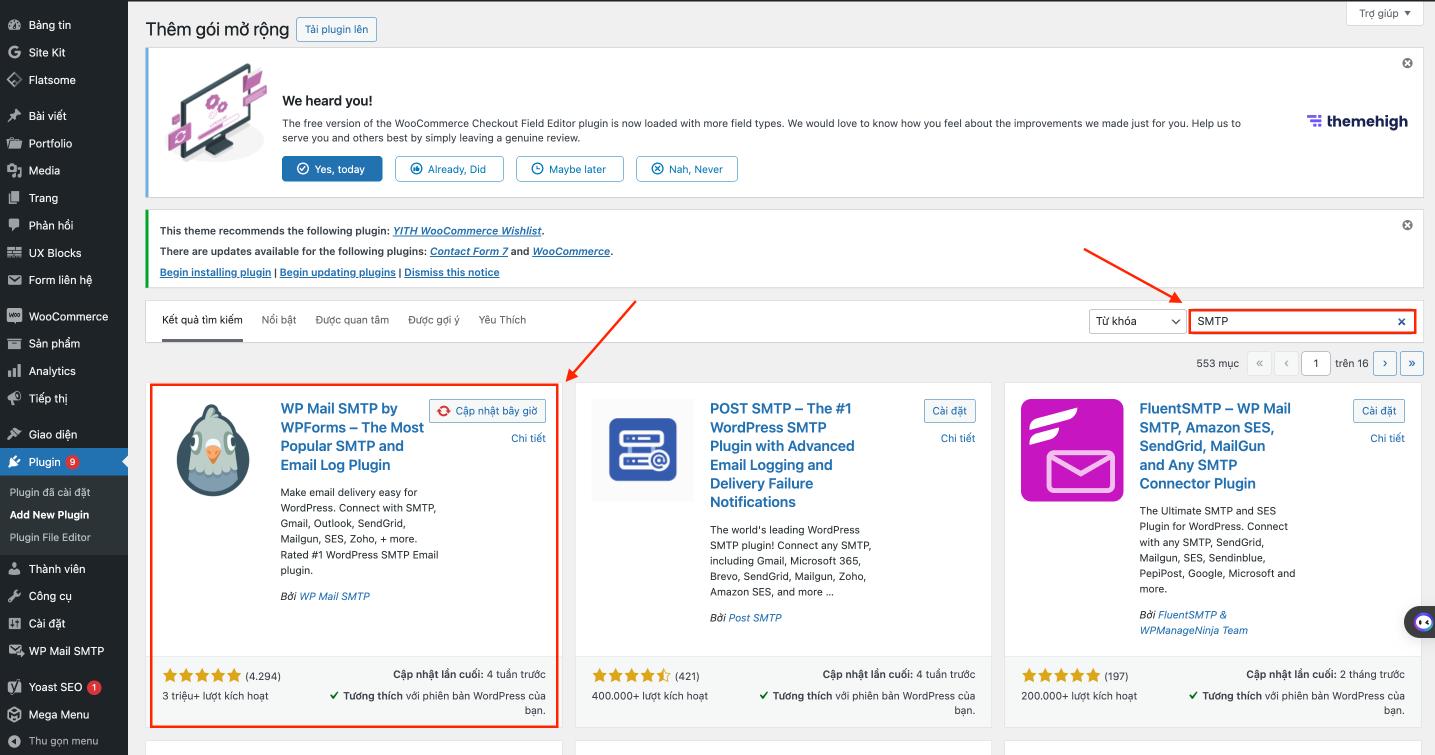The image size is (1435, 755).
Task: Open the Portfolio sidebar icon
Action: (x=14, y=143)
